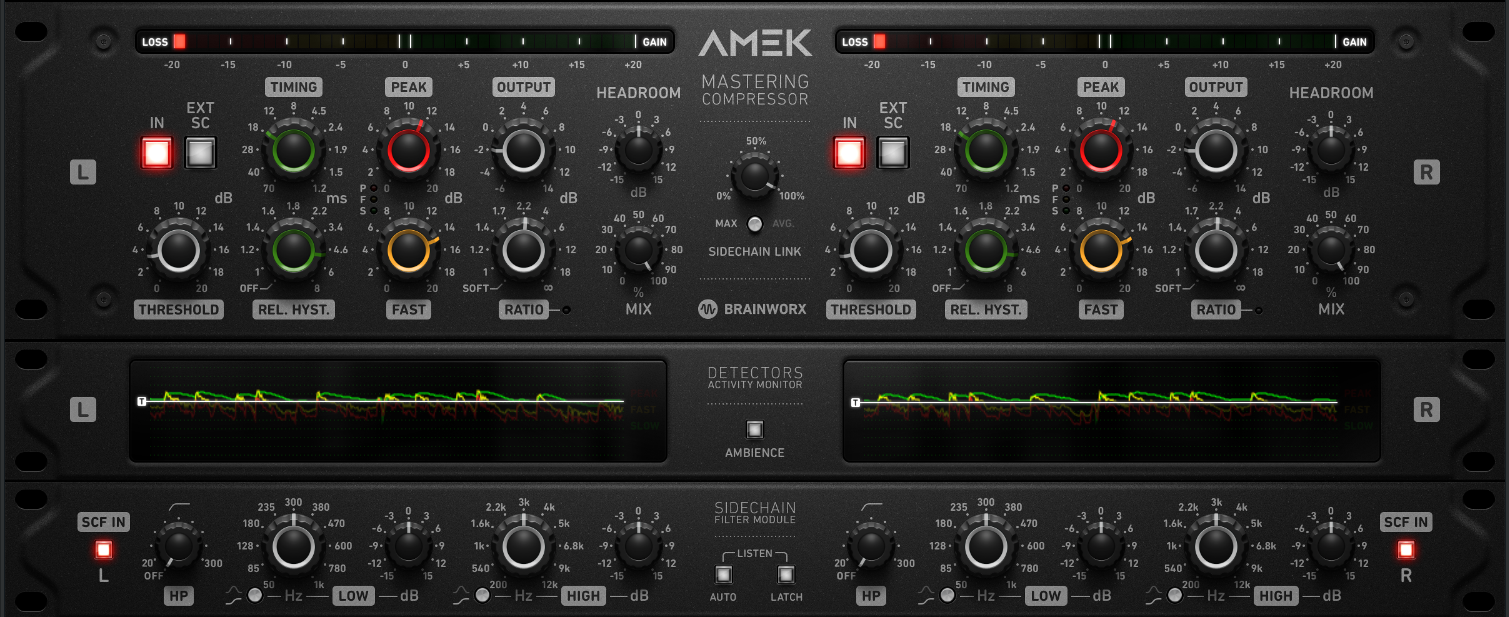
Task: Click the R badge beside right detector display
Action: coord(1427,409)
